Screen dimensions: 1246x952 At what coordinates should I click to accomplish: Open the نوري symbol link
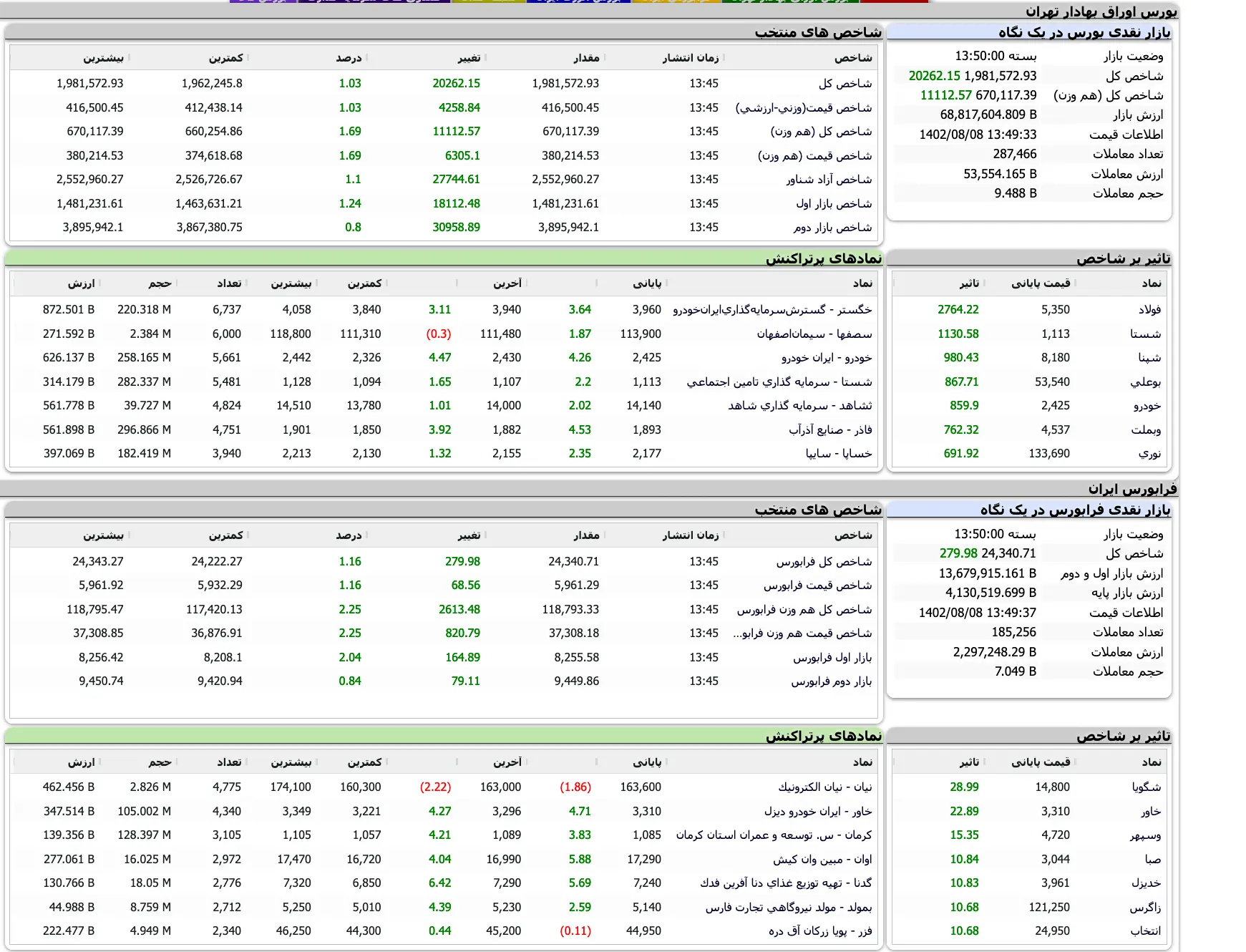tap(1149, 454)
